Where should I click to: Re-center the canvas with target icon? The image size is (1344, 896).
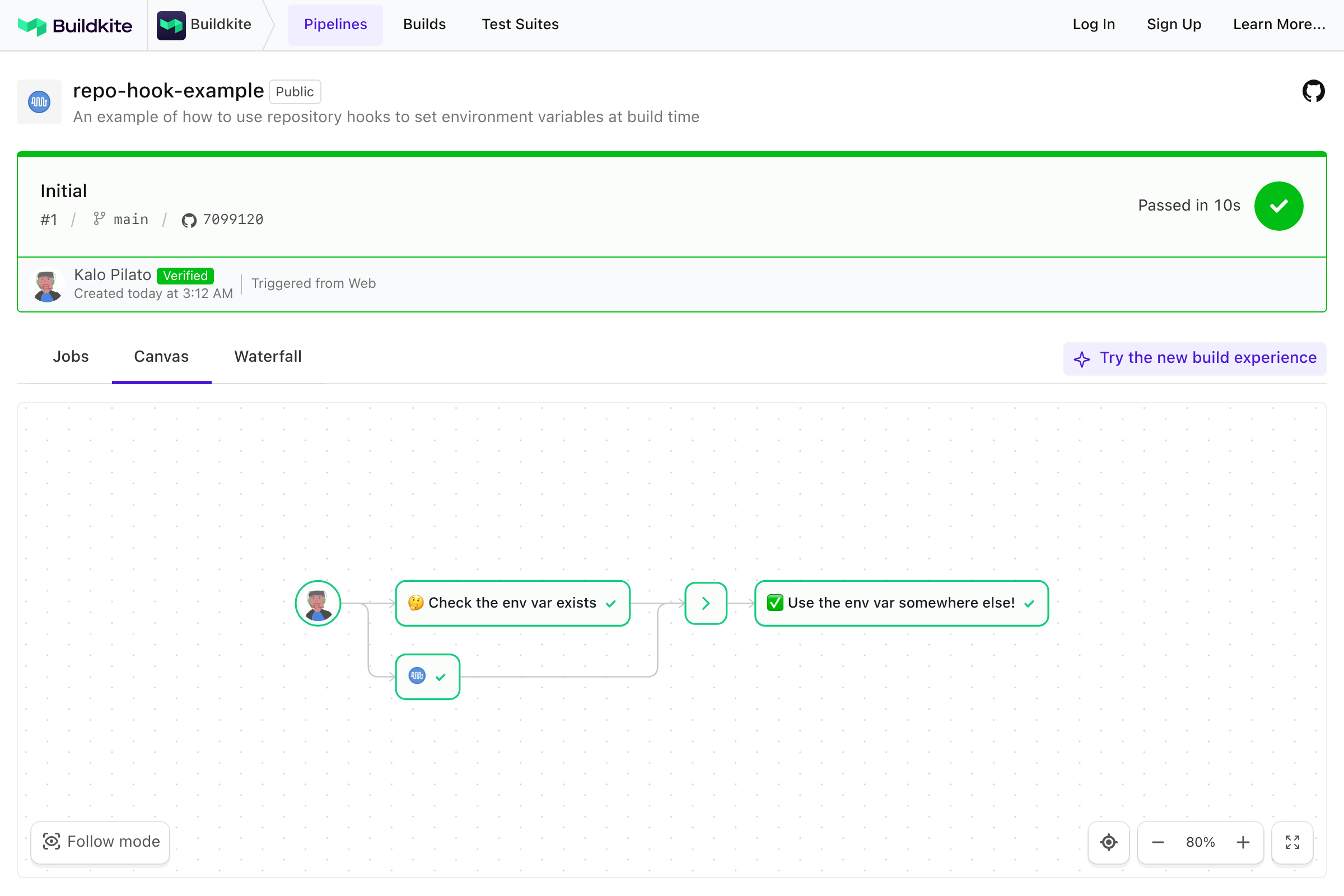point(1108,842)
